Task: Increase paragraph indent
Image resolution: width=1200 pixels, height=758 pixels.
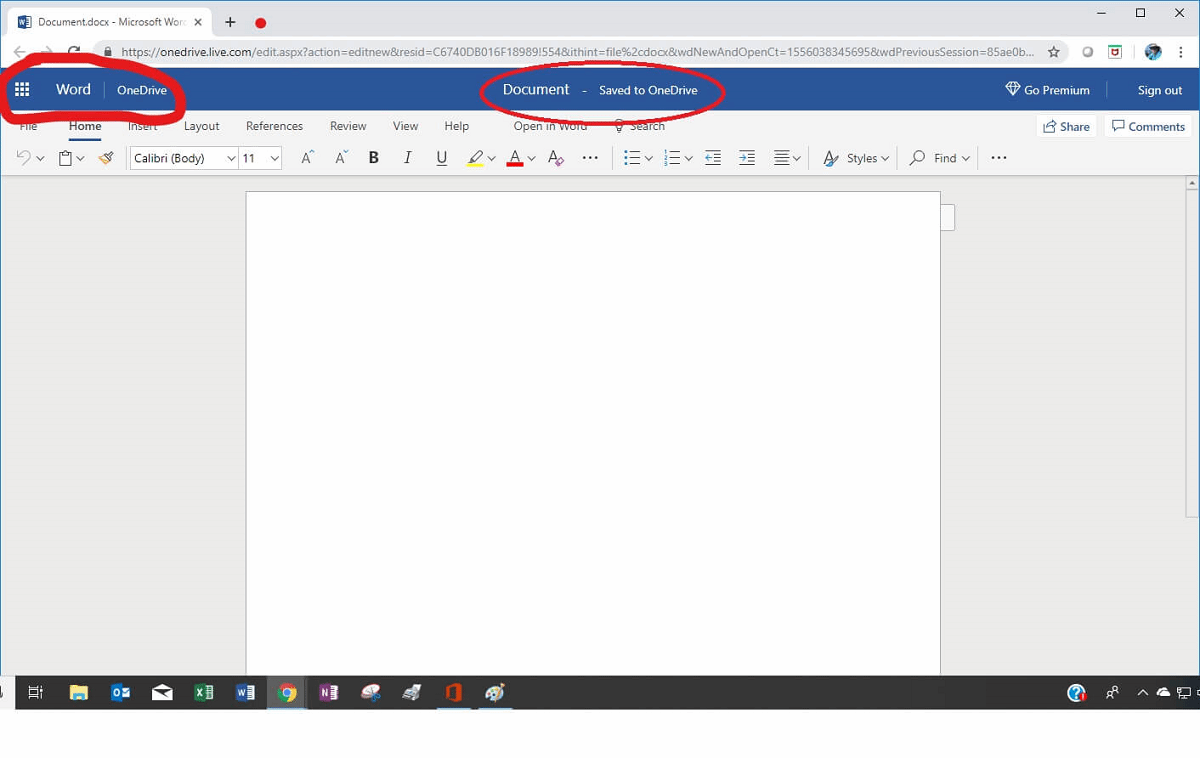Action: pos(747,157)
